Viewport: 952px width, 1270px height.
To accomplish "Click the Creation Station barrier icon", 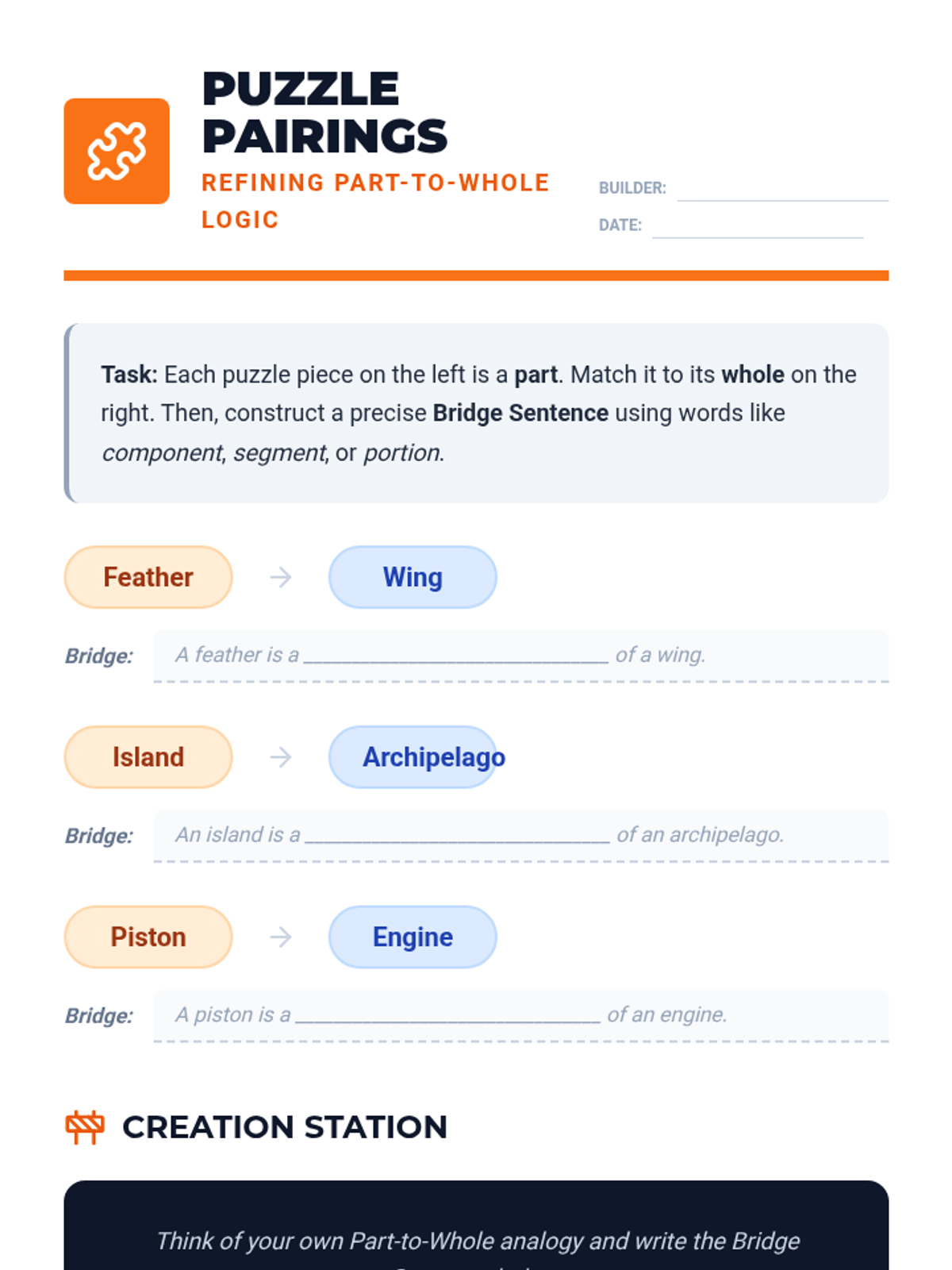I will pyautogui.click(x=85, y=1126).
